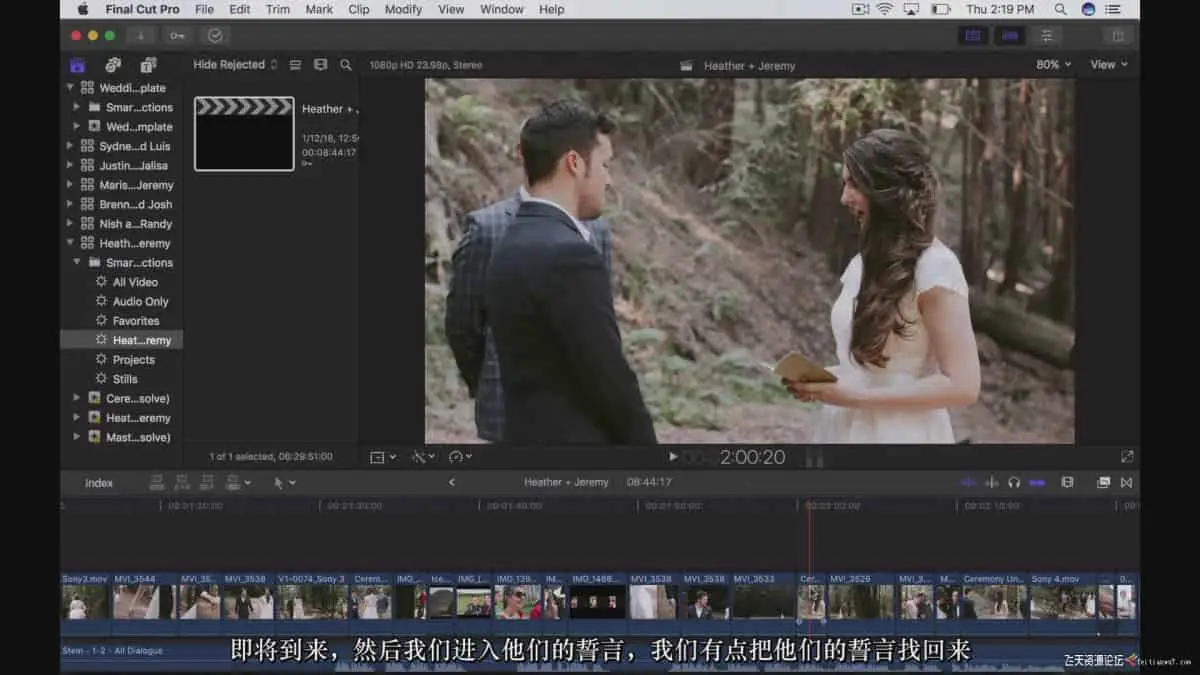Open the enhancement magic wand dropdown
Screen dimensions: 1200x675
coord(424,457)
